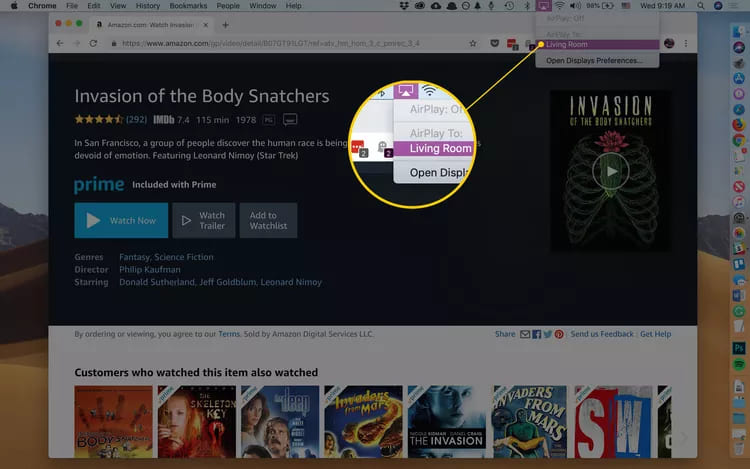Viewport: 750px width, 469px height.
Task: Click the Bluetooth menu bar icon
Action: tap(527, 6)
